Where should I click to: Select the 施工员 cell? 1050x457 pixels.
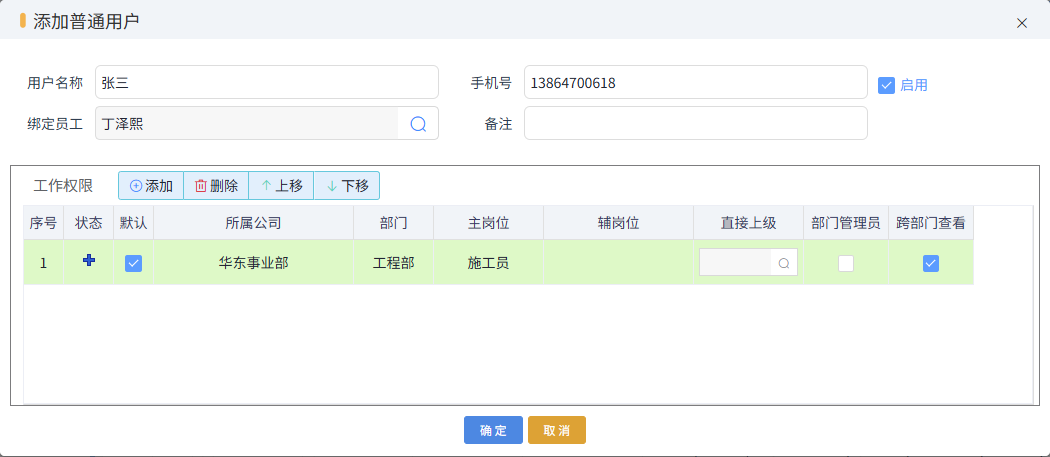point(488,263)
